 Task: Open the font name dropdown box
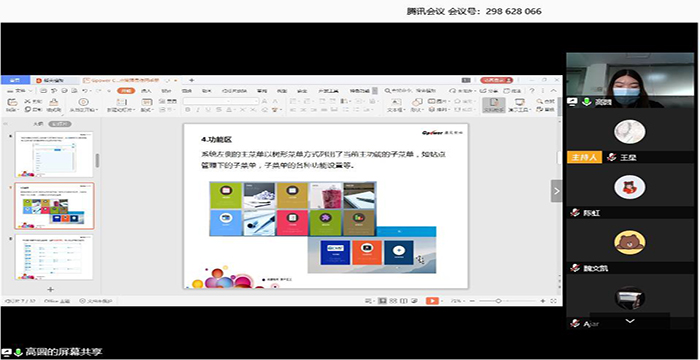(x=221, y=101)
